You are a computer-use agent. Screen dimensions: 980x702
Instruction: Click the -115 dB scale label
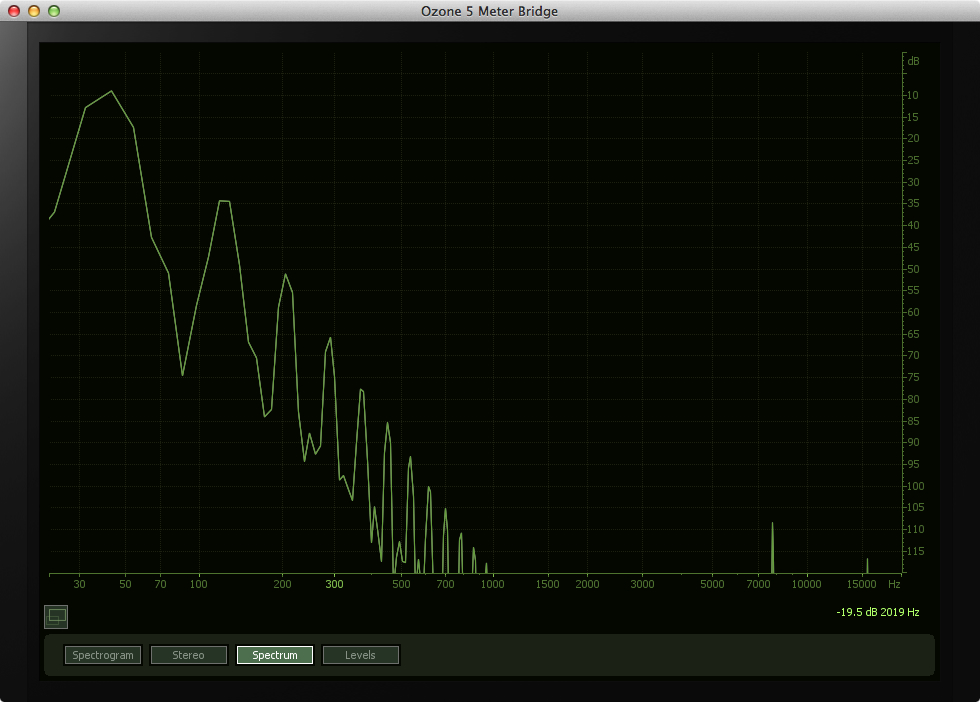(914, 551)
